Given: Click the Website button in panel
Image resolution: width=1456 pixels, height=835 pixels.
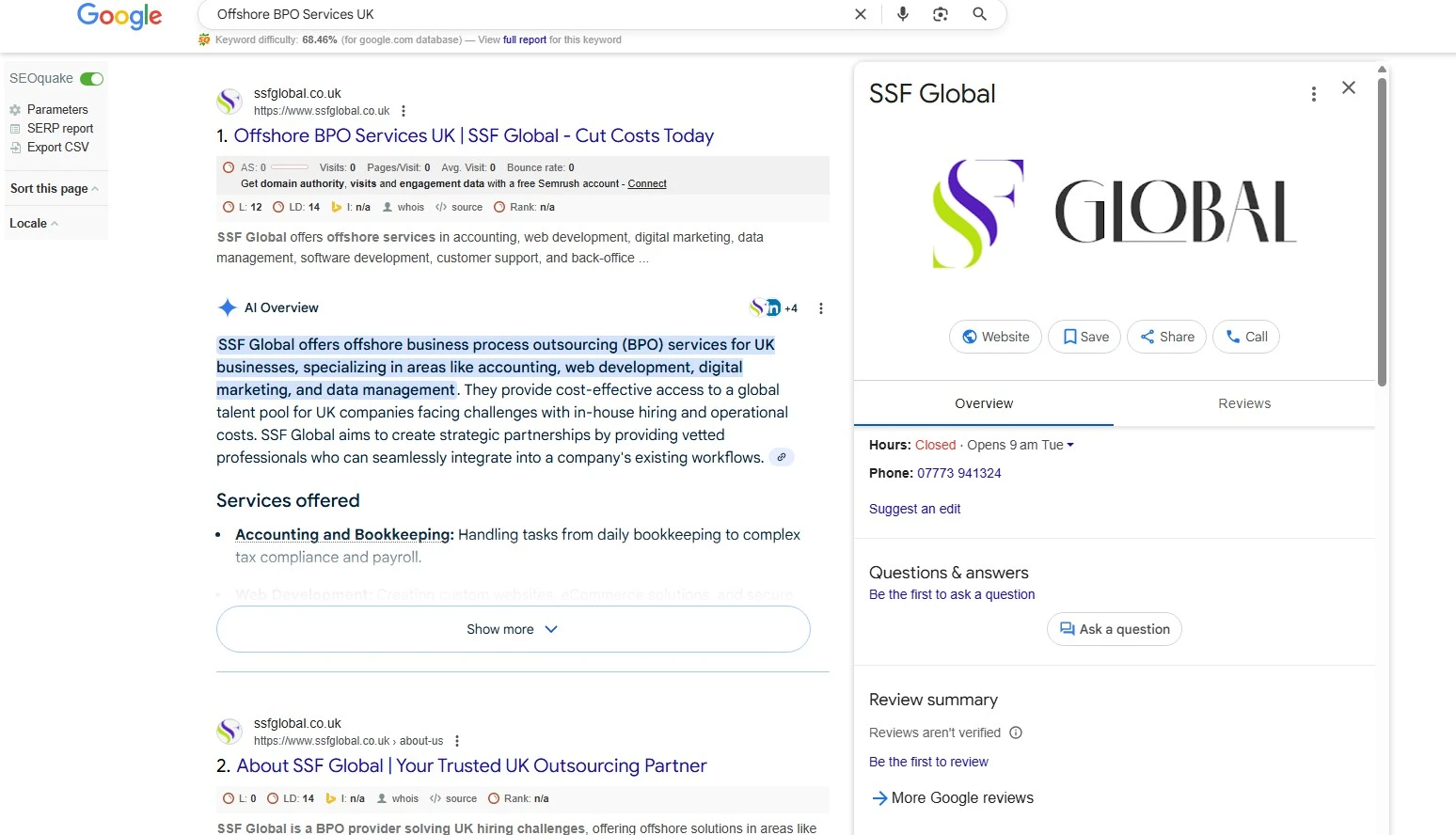Looking at the screenshot, I should coord(995,337).
